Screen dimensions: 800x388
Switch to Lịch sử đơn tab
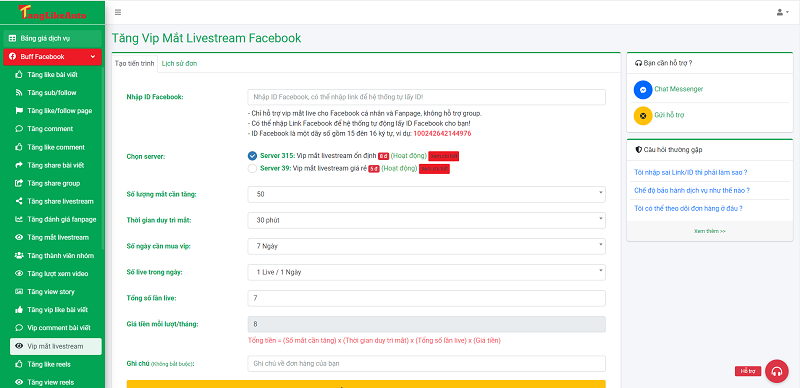tap(180, 64)
